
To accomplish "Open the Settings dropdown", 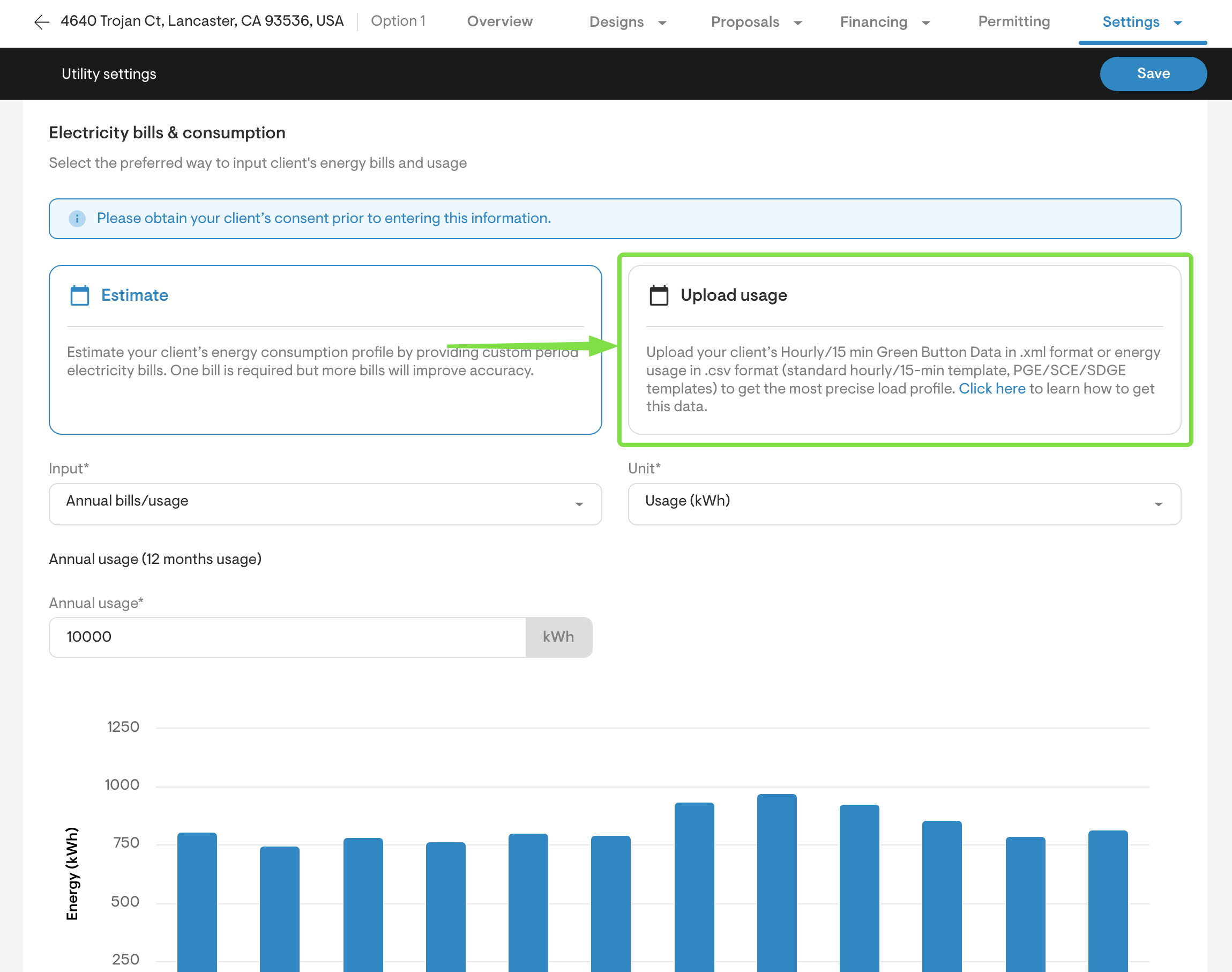I will [1141, 22].
